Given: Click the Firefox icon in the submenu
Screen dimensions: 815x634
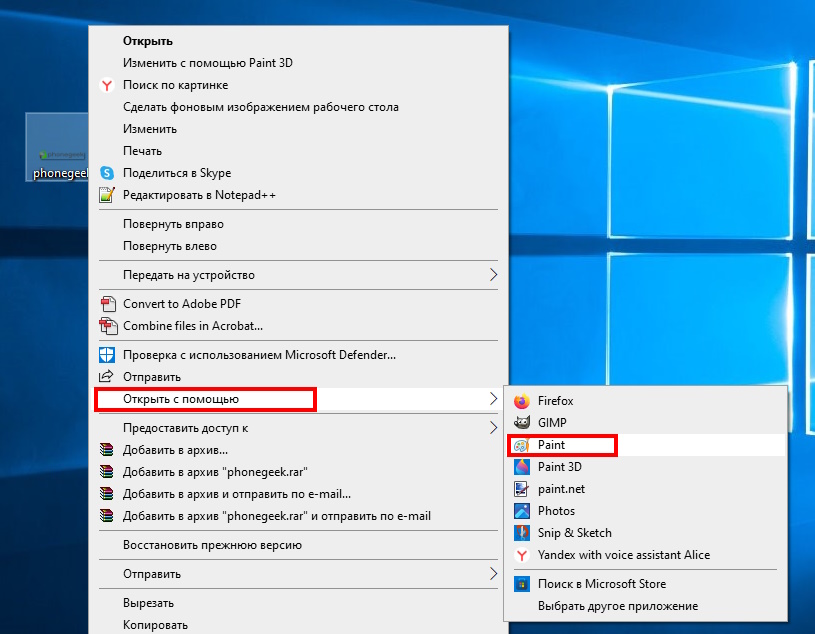Looking at the screenshot, I should [522, 401].
